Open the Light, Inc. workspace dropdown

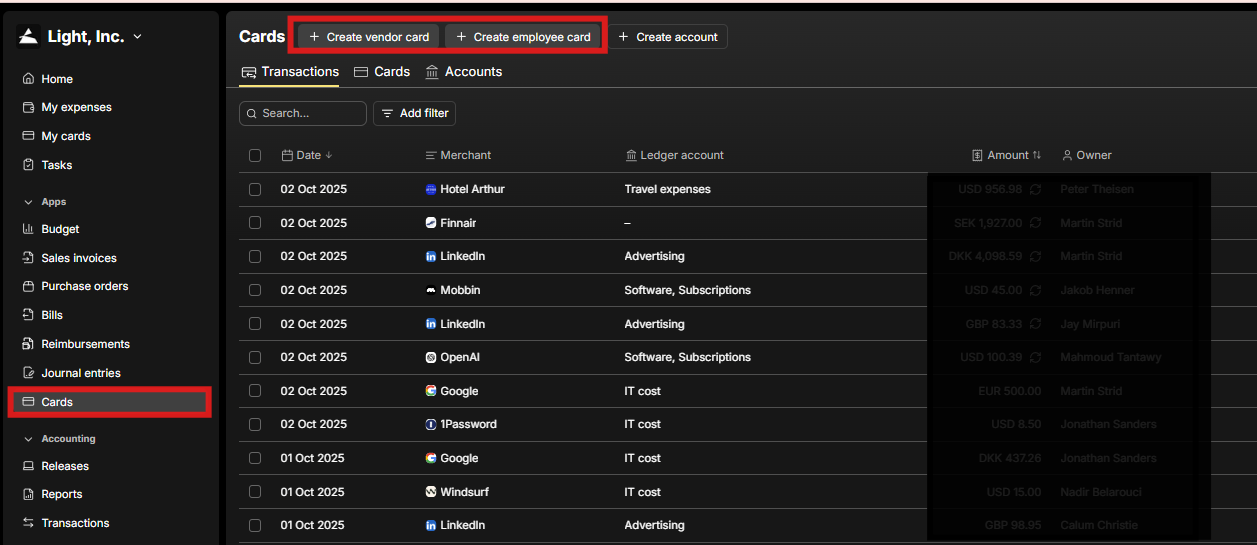[85, 37]
